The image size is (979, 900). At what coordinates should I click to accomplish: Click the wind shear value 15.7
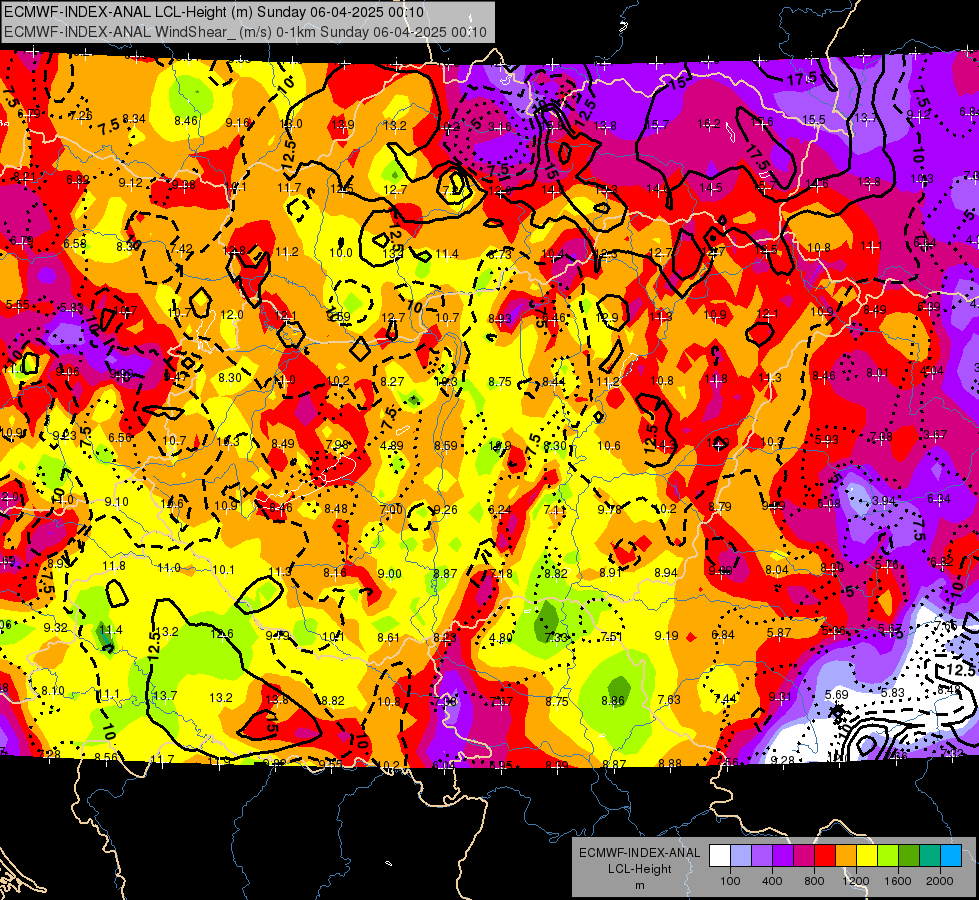657,126
